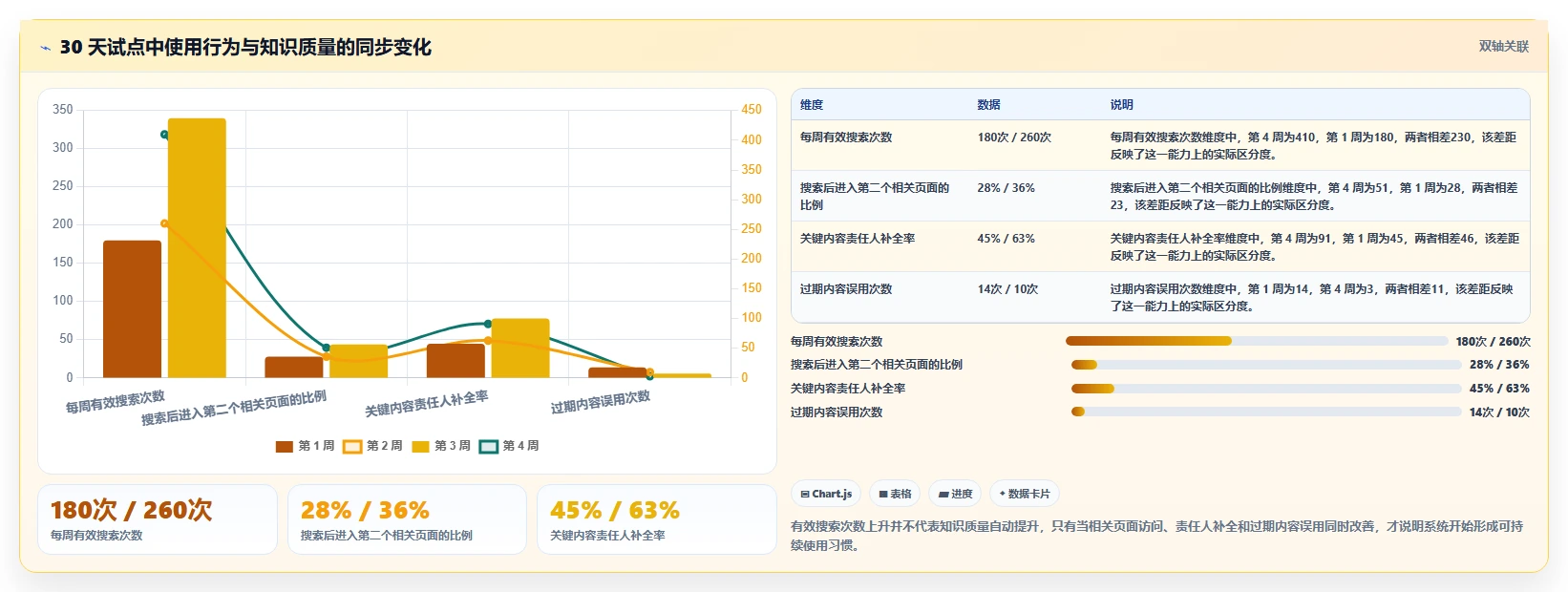Click the yellow bar for 搜索后进入第二个相关页面的比例

point(358,361)
